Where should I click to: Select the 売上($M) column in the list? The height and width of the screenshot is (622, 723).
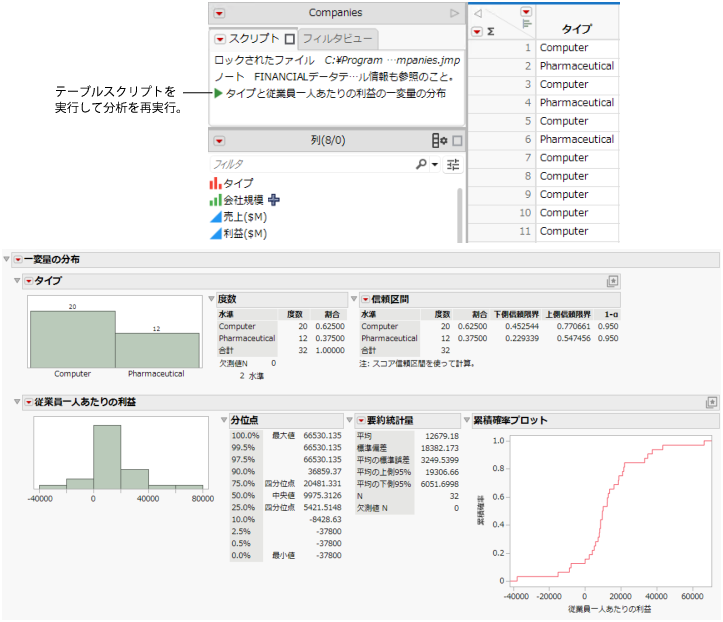point(244,217)
